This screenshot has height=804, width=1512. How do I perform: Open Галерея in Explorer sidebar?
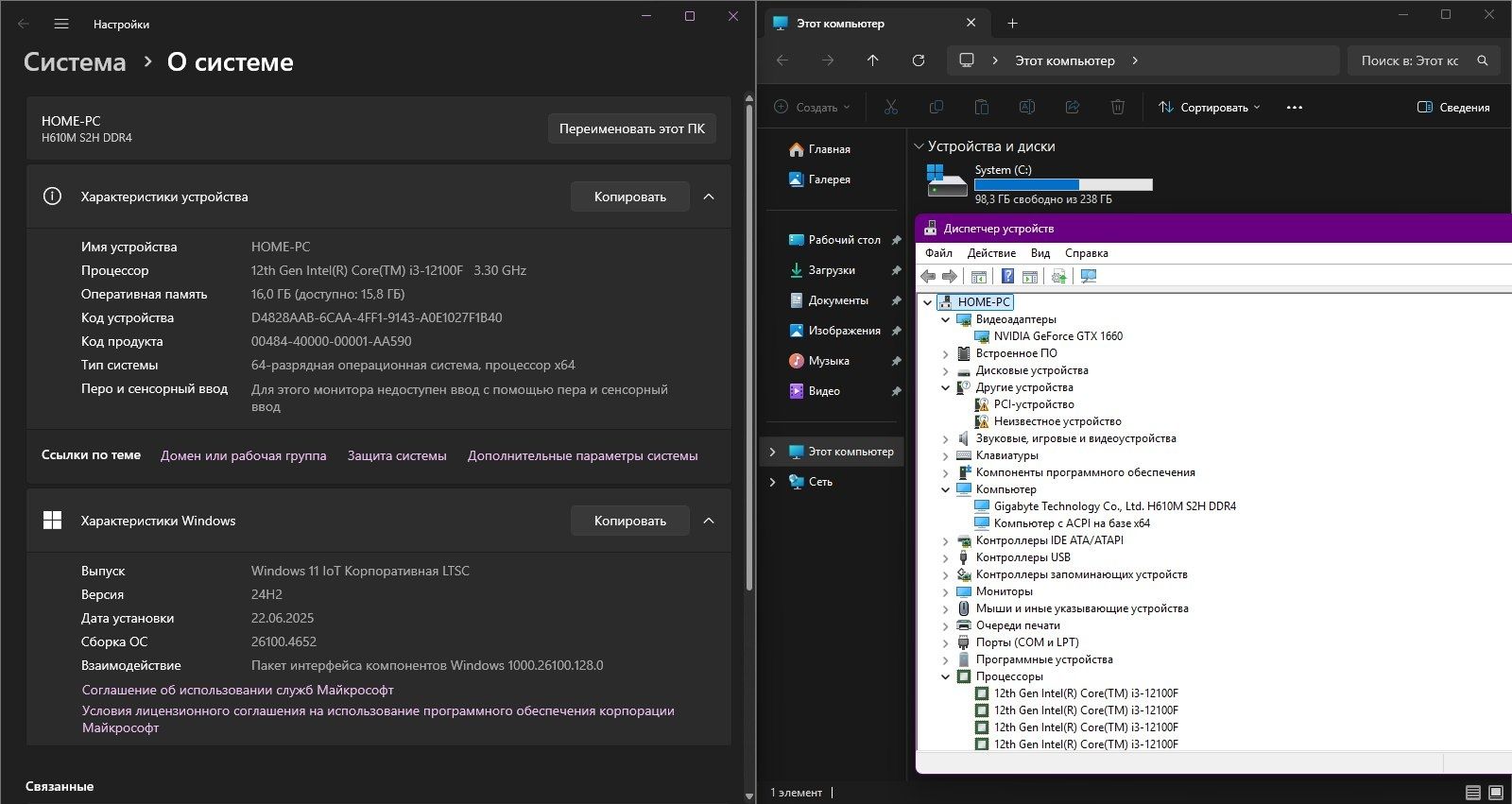(x=830, y=180)
